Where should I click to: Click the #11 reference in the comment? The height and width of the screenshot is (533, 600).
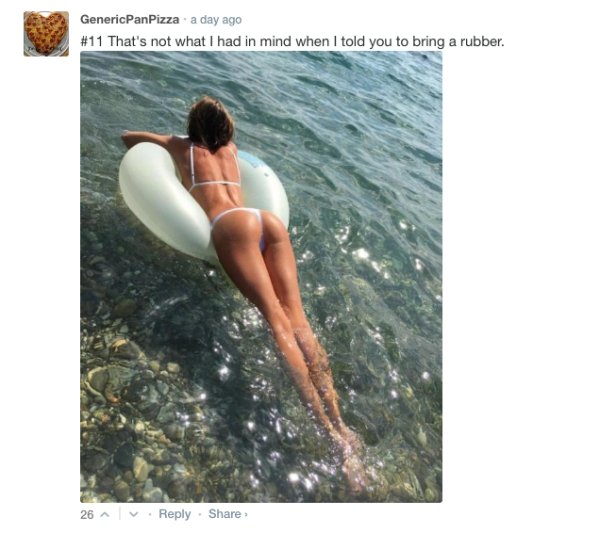point(91,41)
